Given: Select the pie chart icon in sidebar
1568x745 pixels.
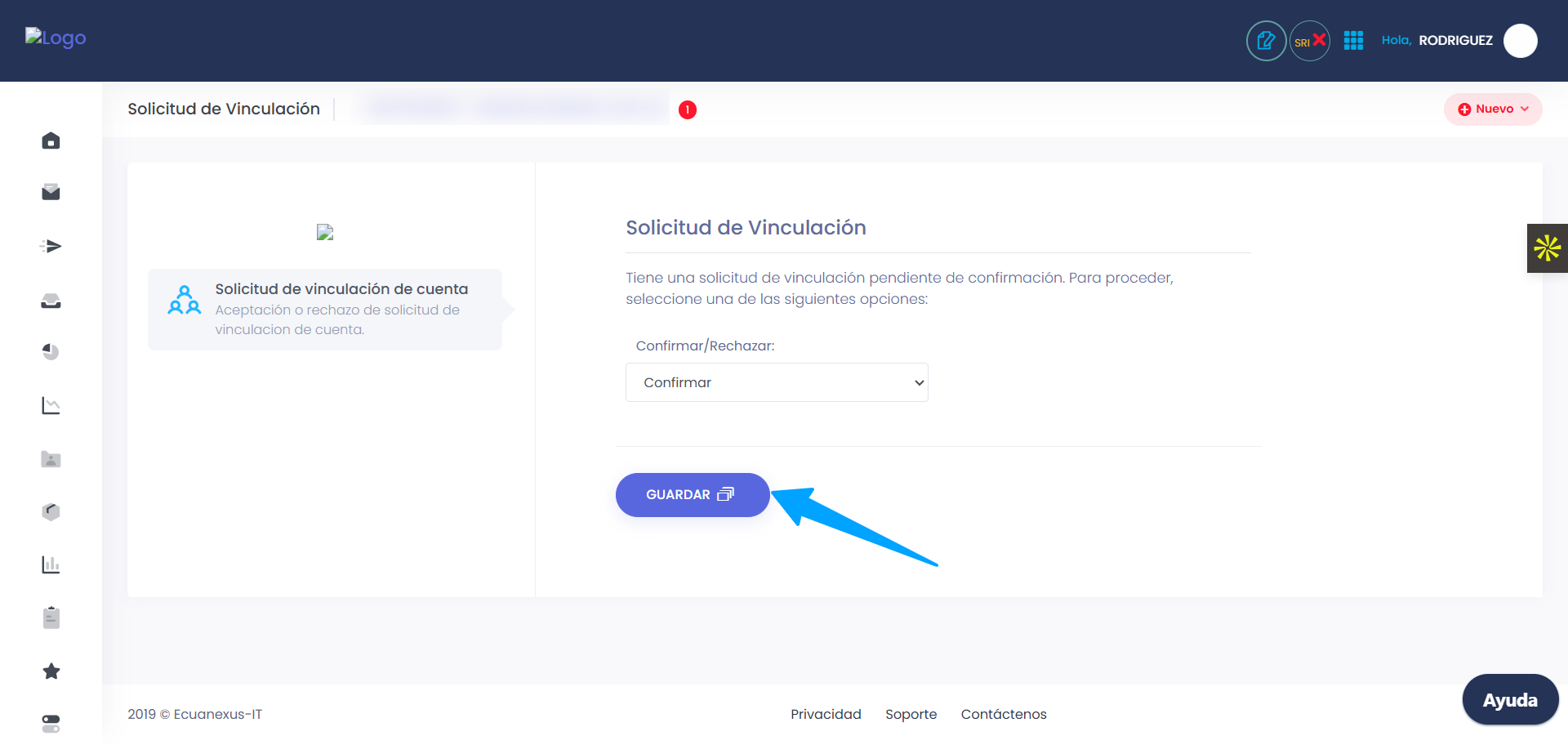Looking at the screenshot, I should click(x=51, y=352).
